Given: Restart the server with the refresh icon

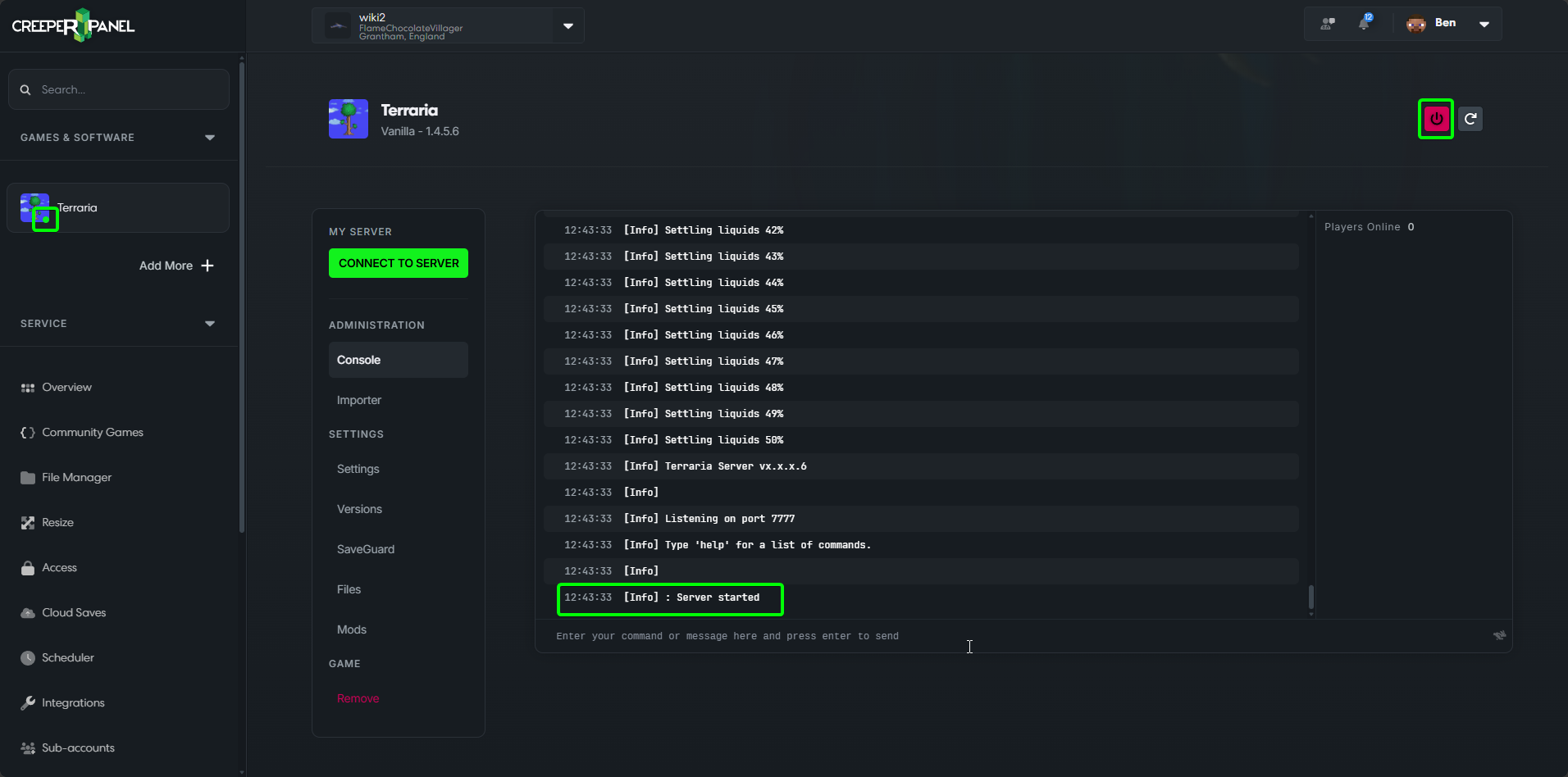Looking at the screenshot, I should (1470, 119).
